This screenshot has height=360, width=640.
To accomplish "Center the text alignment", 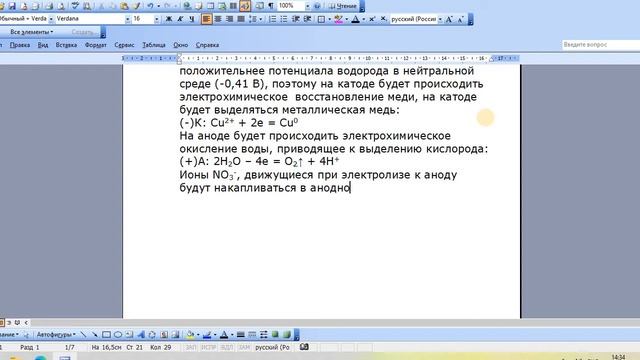I will (x=218, y=19).
